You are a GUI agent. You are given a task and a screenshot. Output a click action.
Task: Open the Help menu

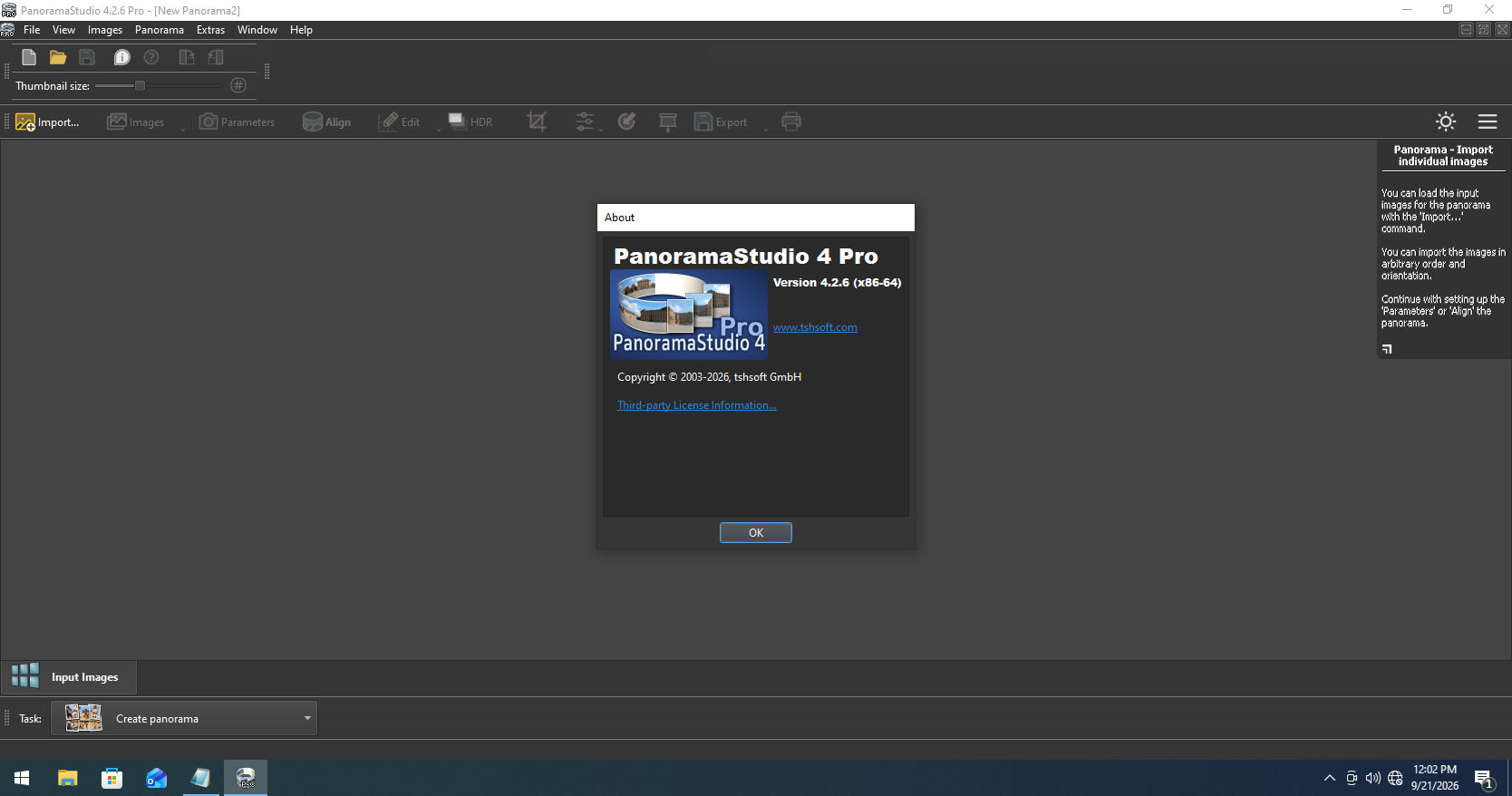(301, 30)
